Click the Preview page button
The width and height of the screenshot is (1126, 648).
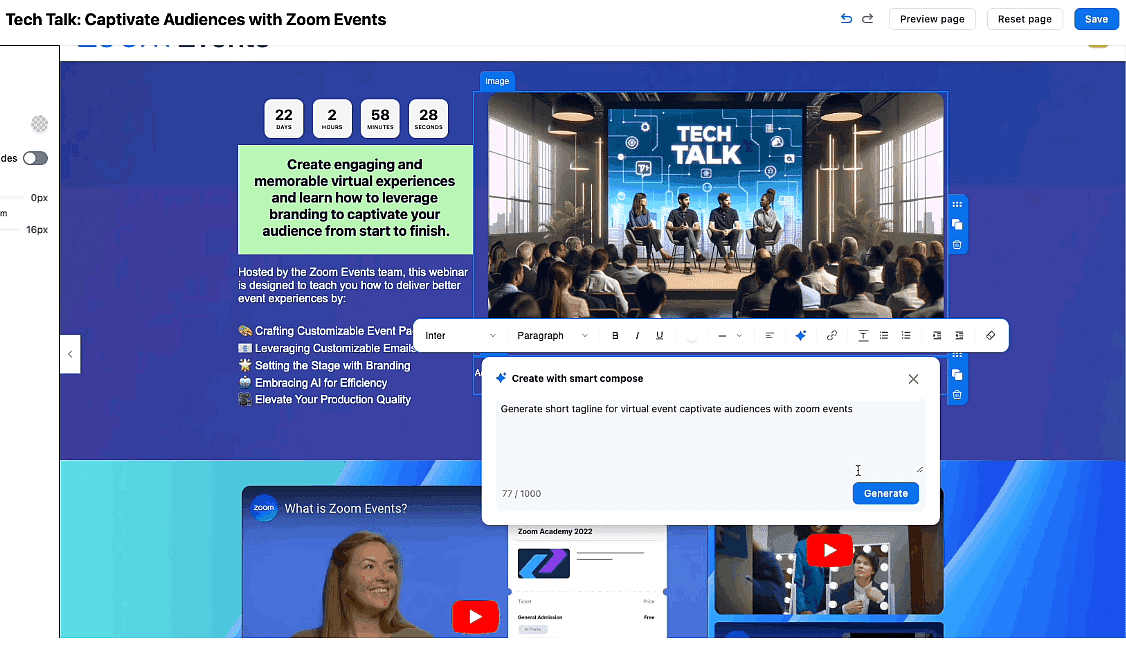point(932,19)
